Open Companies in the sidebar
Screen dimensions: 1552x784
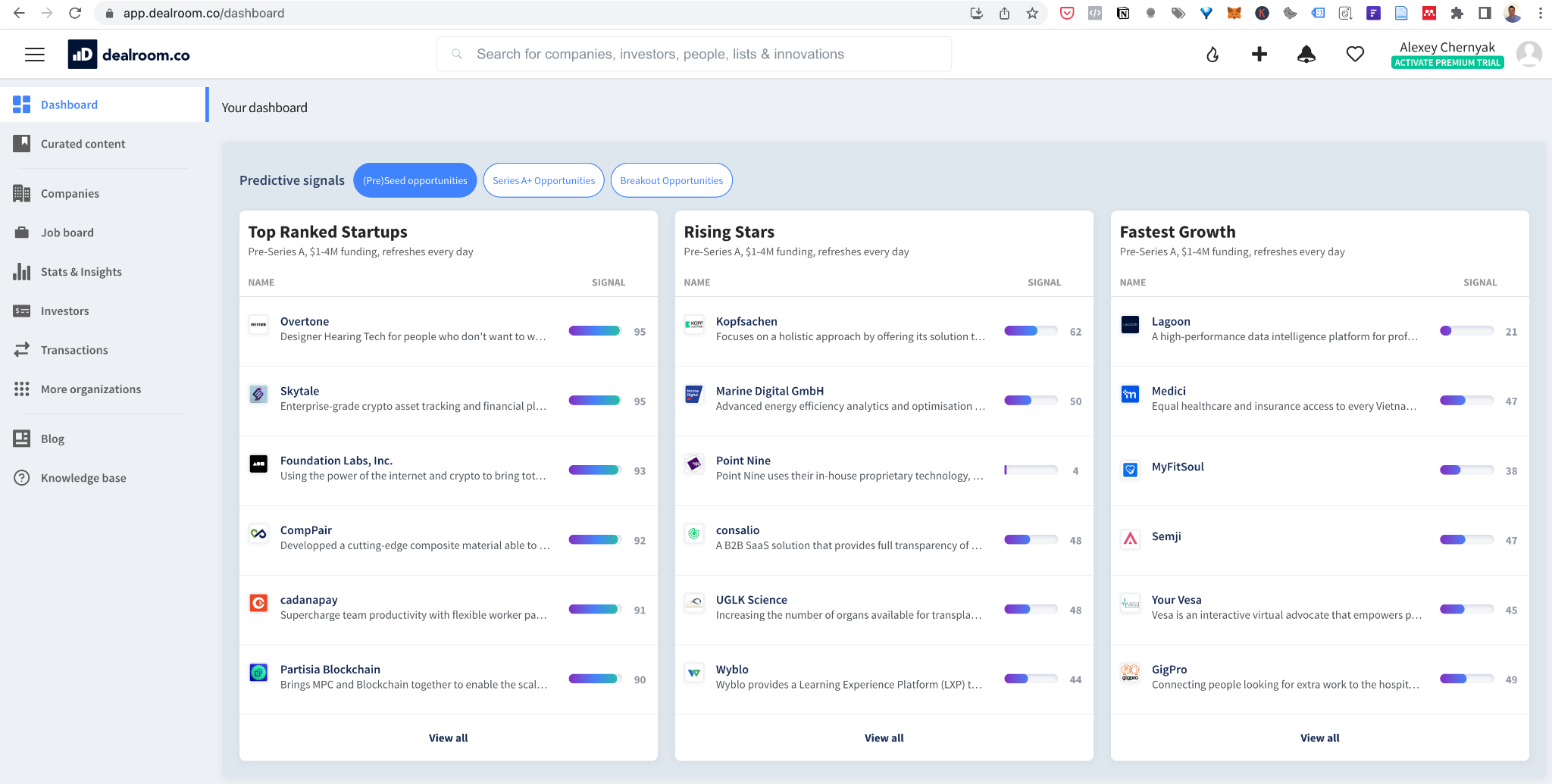pyautogui.click(x=70, y=194)
